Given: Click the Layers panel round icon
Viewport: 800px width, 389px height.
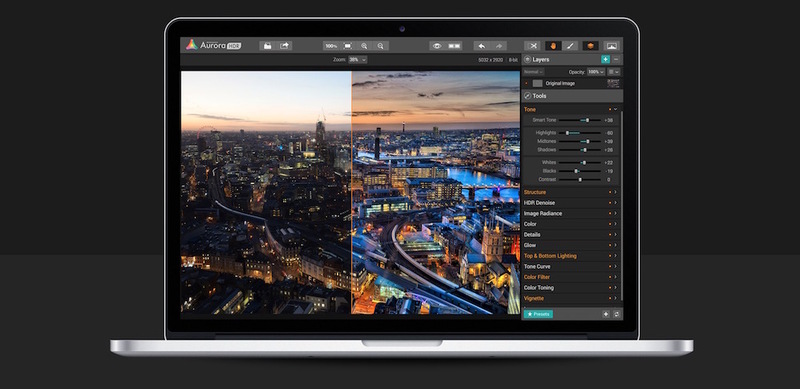Looking at the screenshot, I should pos(527,59).
